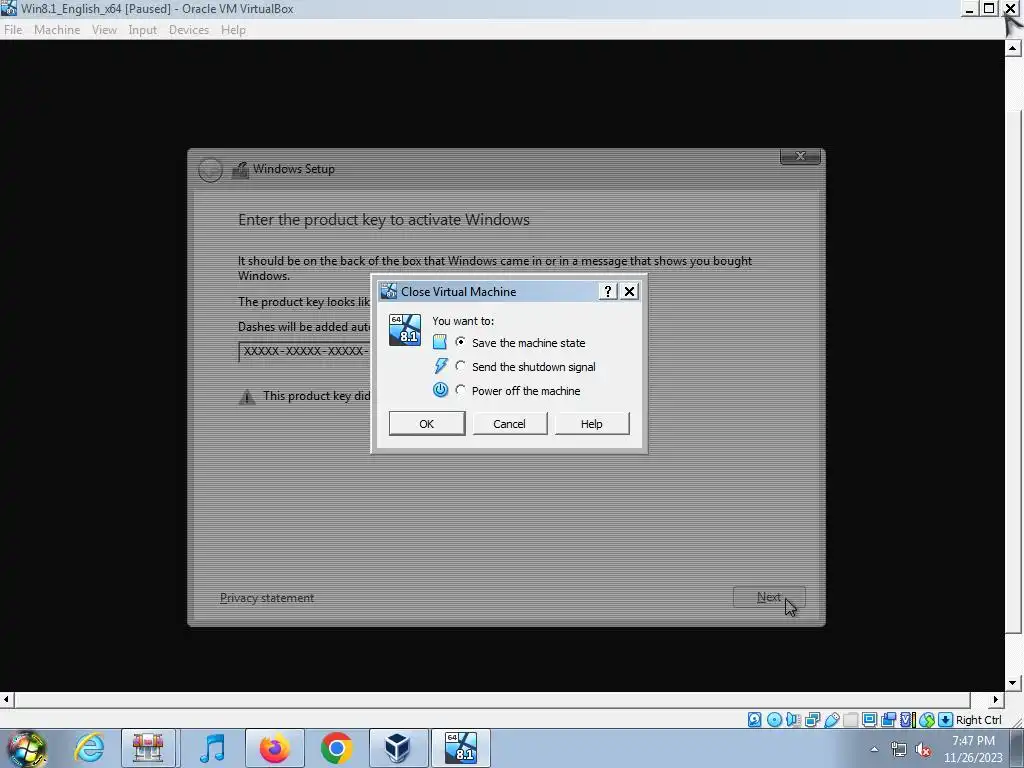Image resolution: width=1024 pixels, height=768 pixels.
Task: Launch Internet Explorer from the taskbar
Action: (x=89, y=748)
